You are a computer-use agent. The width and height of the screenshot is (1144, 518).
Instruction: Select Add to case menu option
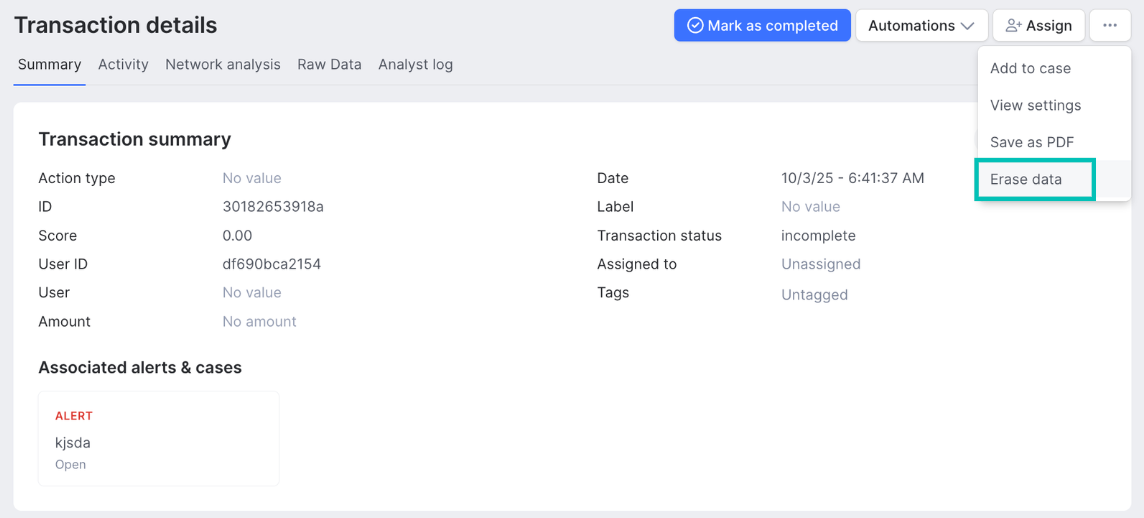pyautogui.click(x=1030, y=68)
